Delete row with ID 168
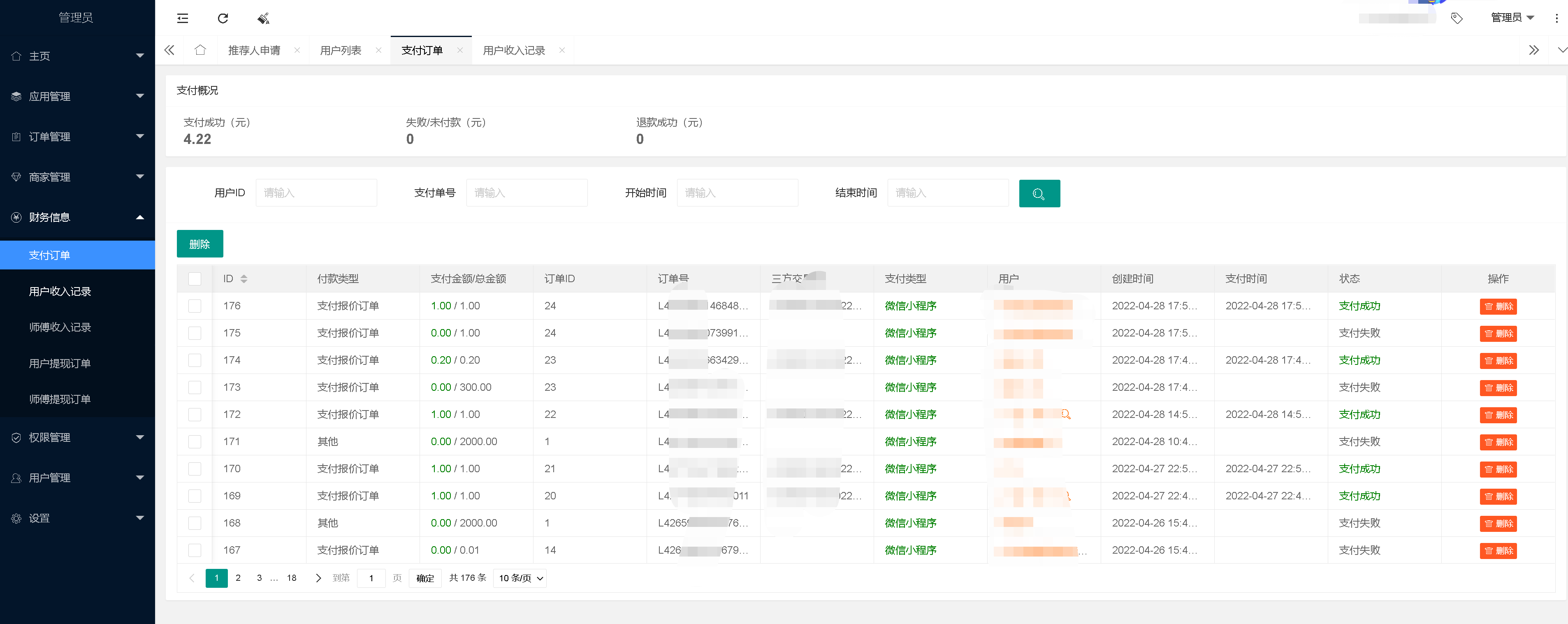Image resolution: width=1568 pixels, height=624 pixels. click(x=1497, y=524)
